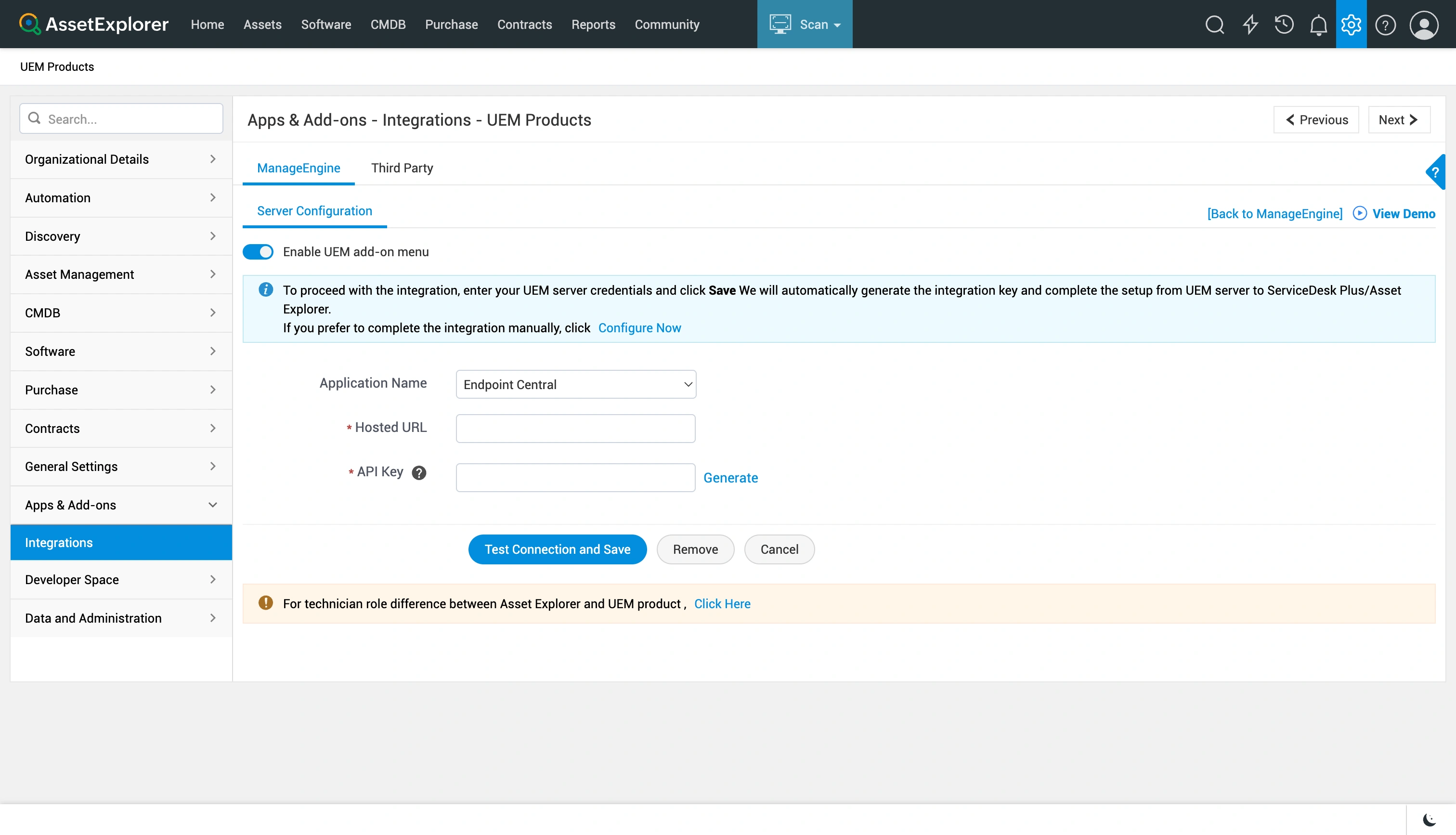Expand Contracts sidebar section
Image resolution: width=1456 pixels, height=835 pixels.
tap(121, 428)
